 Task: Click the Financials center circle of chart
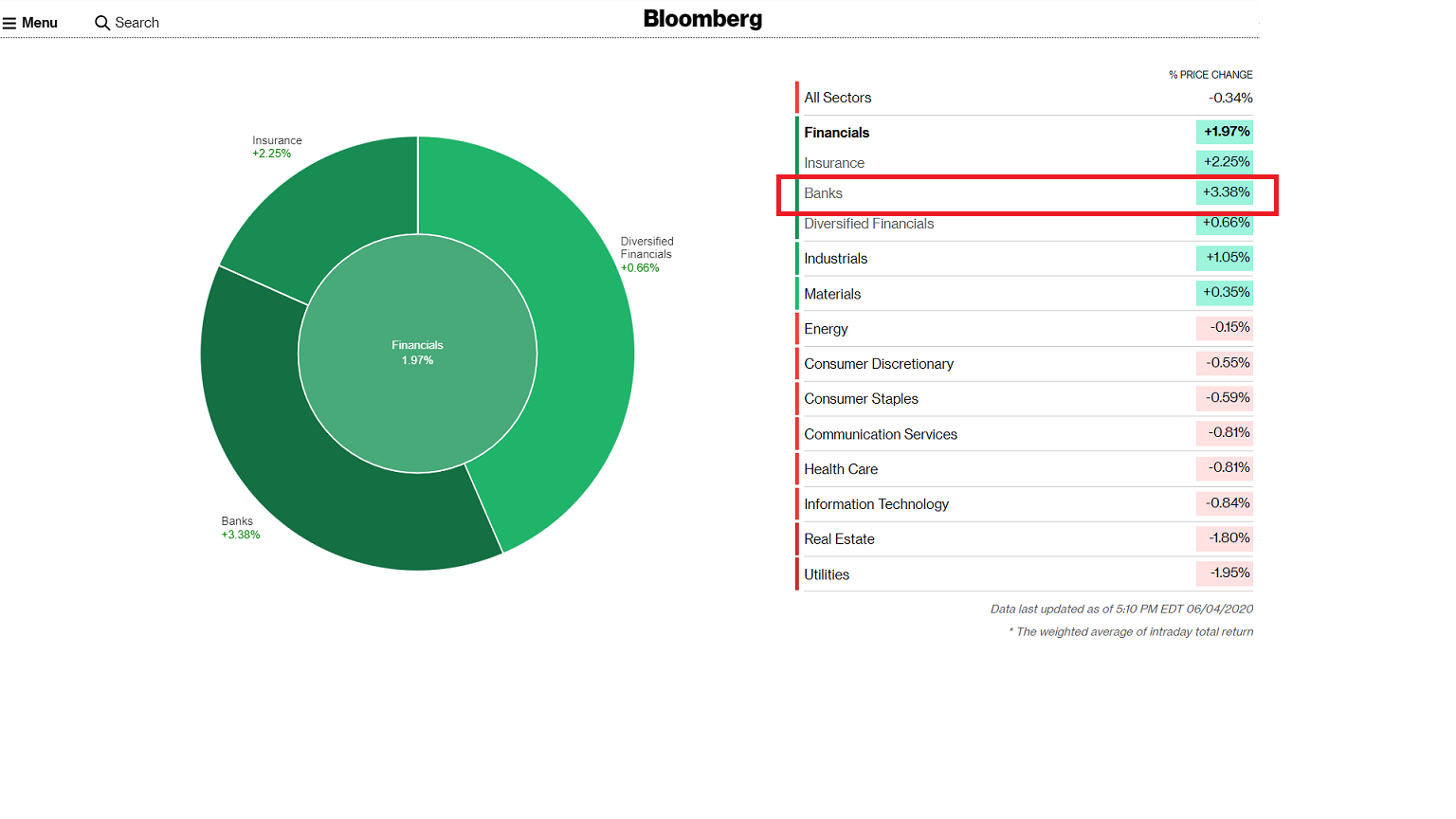point(417,353)
